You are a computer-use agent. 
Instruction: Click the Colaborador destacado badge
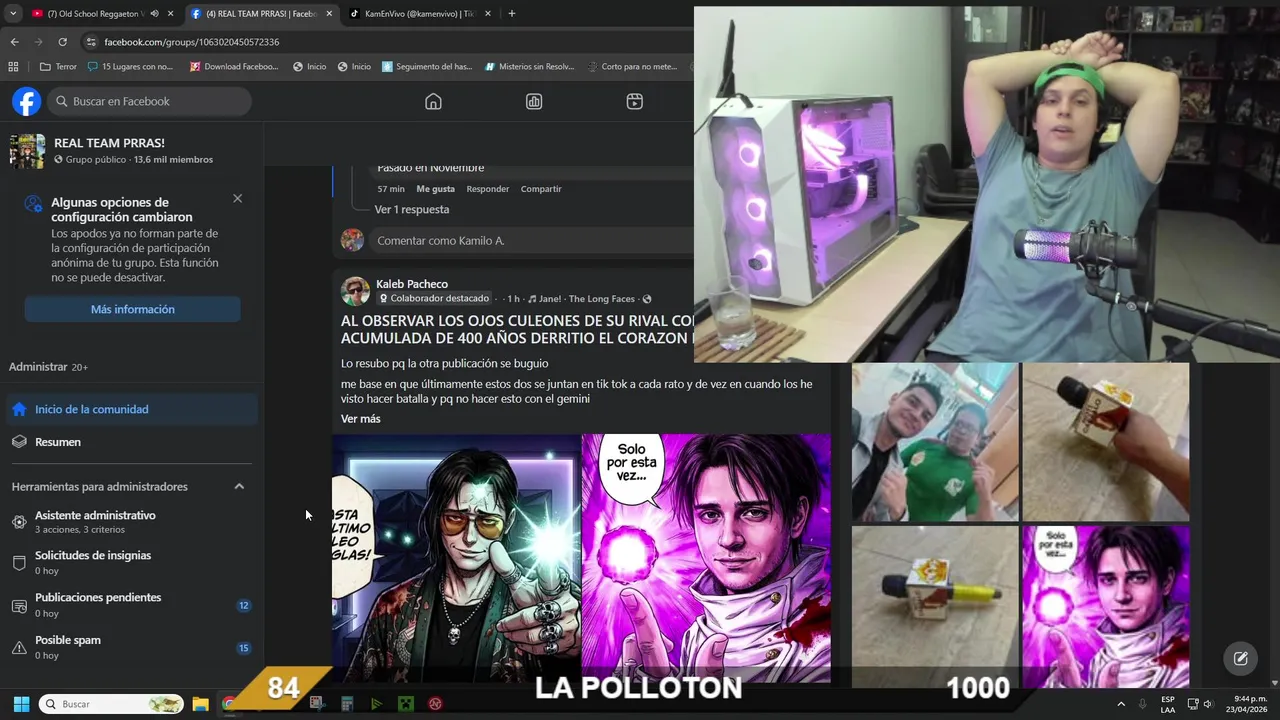(434, 298)
